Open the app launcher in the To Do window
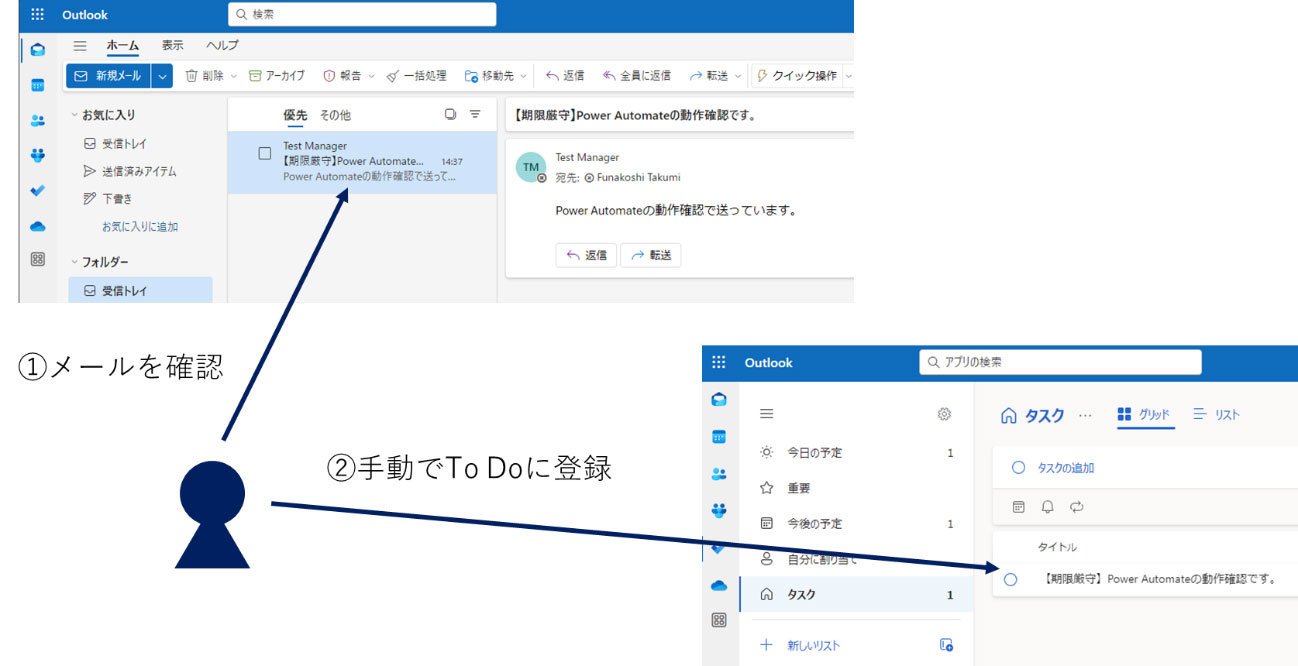 718,363
